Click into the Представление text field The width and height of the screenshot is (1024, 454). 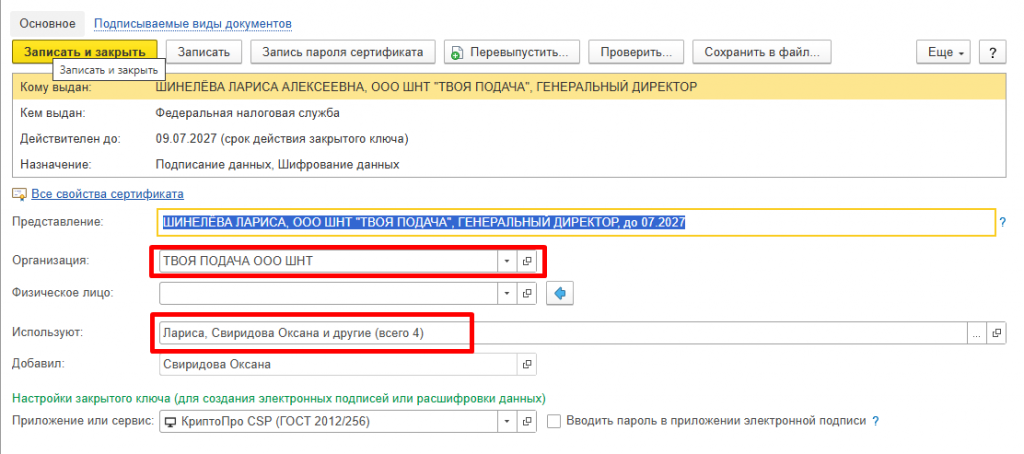tap(577, 223)
